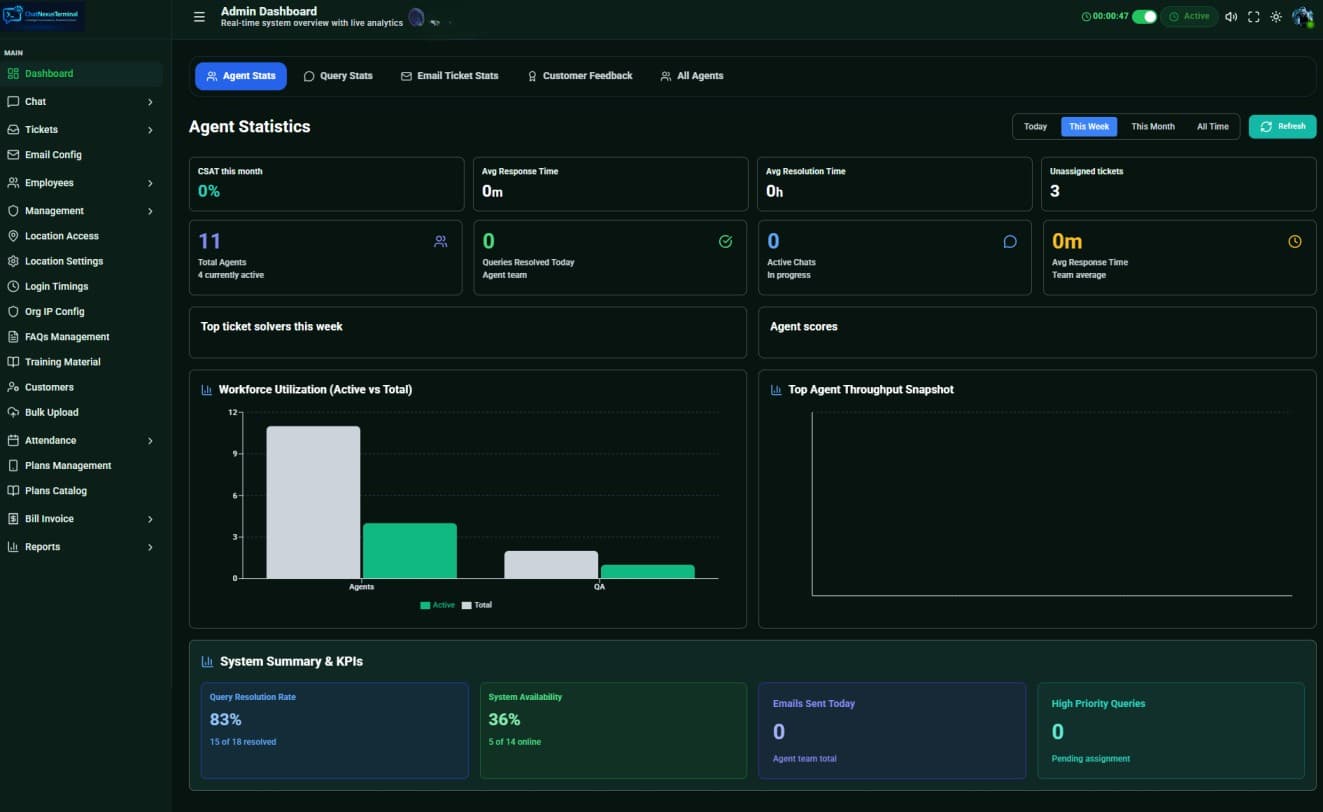
Task: Click the Plans Catalog book icon
Action: click(x=14, y=491)
